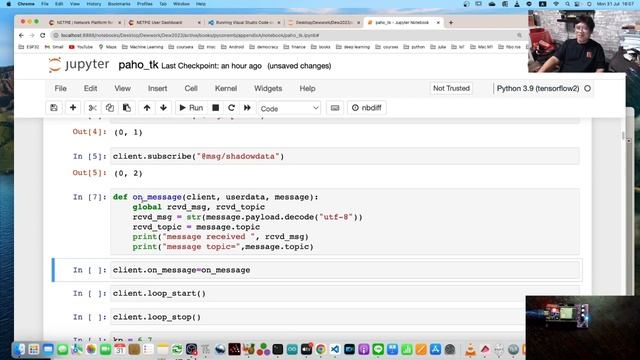640x360 pixels.
Task: Paste cells below using the clipboard icon
Action: pyautogui.click(x=127, y=108)
